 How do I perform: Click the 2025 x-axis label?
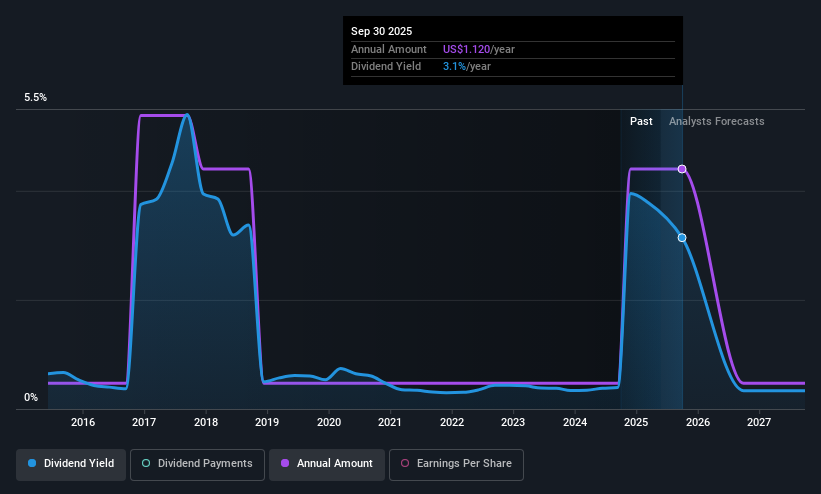(x=636, y=422)
